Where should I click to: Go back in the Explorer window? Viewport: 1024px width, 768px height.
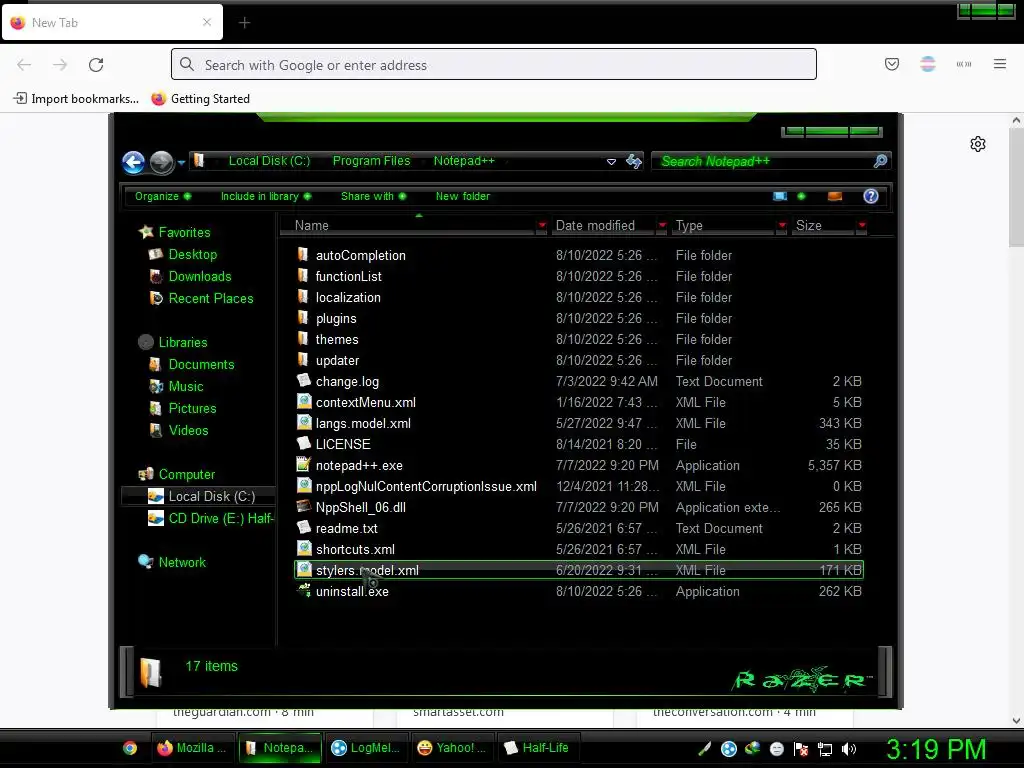point(134,162)
